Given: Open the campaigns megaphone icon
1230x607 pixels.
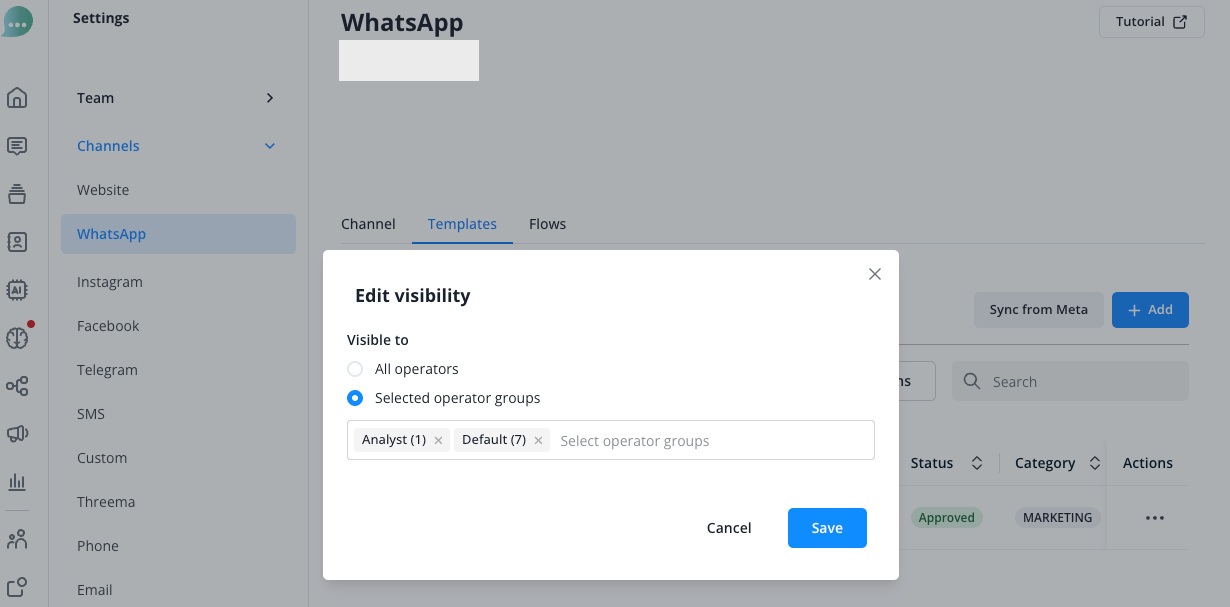Looking at the screenshot, I should tap(17, 434).
